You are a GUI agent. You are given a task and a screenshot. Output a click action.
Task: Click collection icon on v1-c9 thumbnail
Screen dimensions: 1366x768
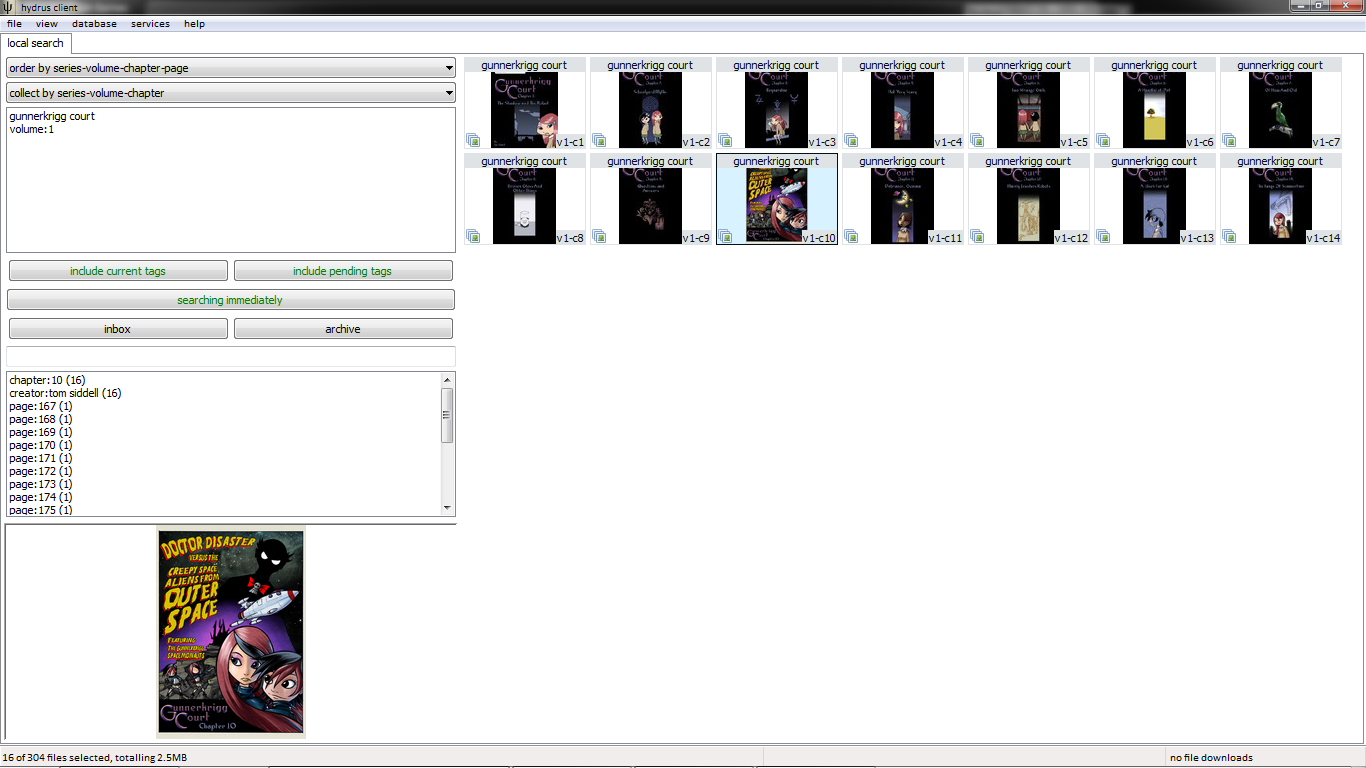[x=599, y=237]
